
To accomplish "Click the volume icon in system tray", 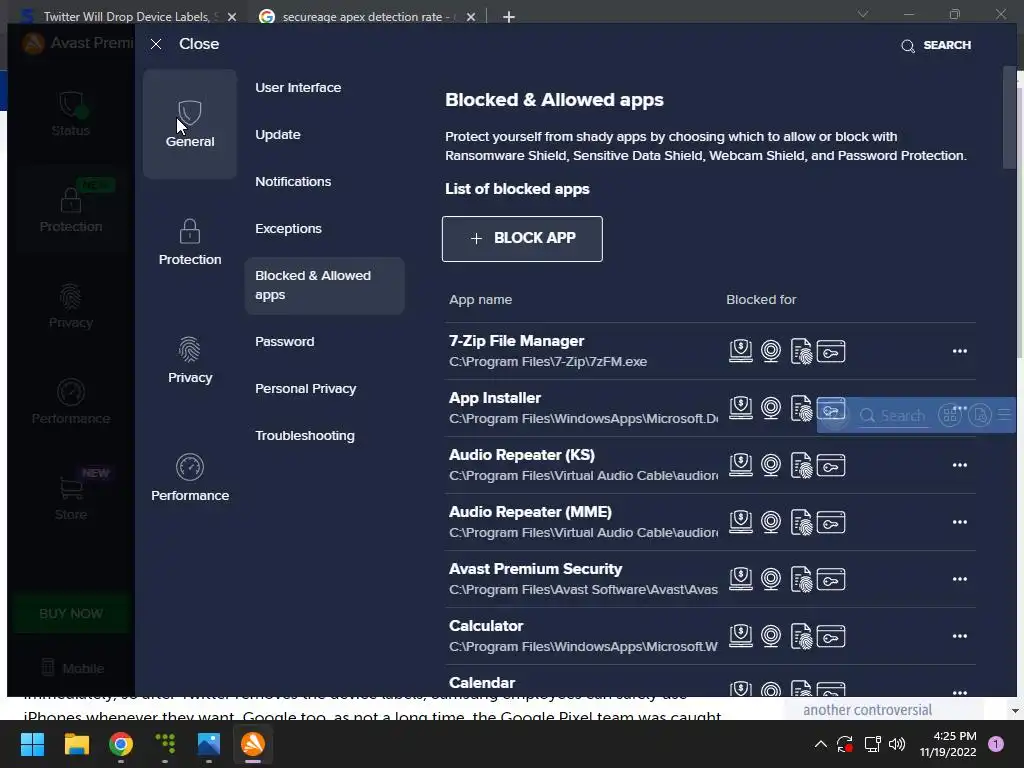I will click(897, 744).
